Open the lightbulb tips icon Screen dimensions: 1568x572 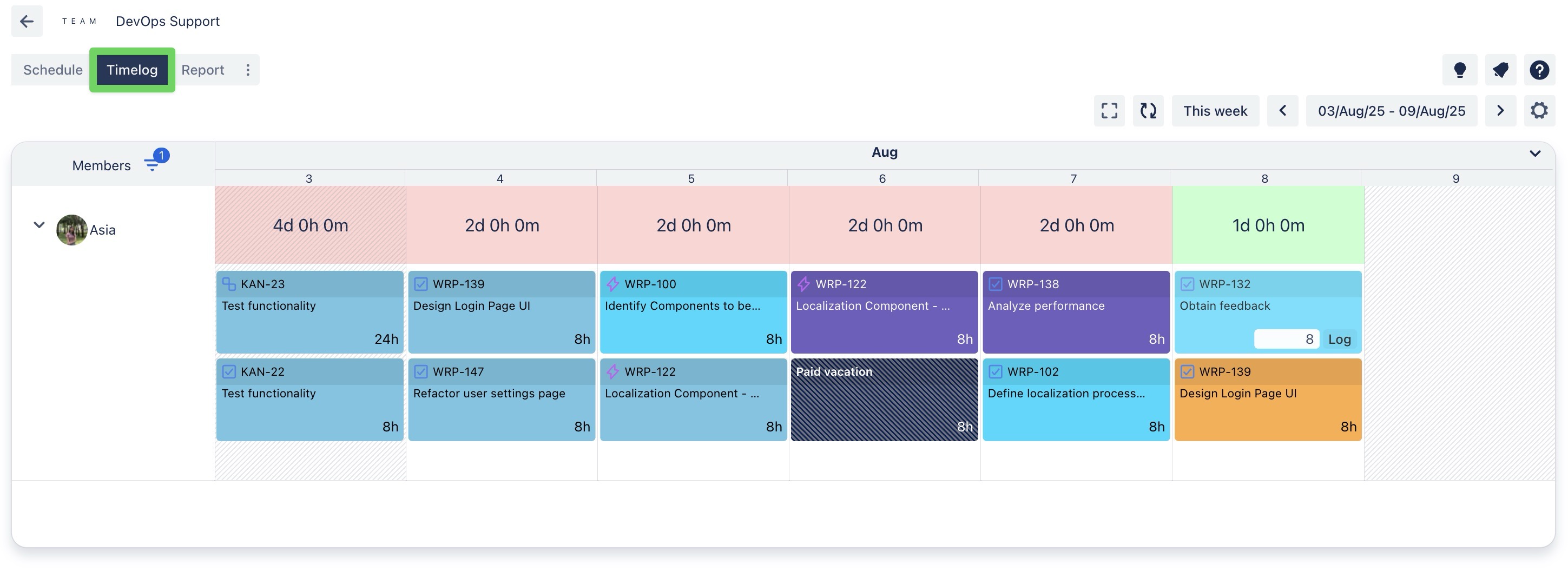tap(1459, 70)
